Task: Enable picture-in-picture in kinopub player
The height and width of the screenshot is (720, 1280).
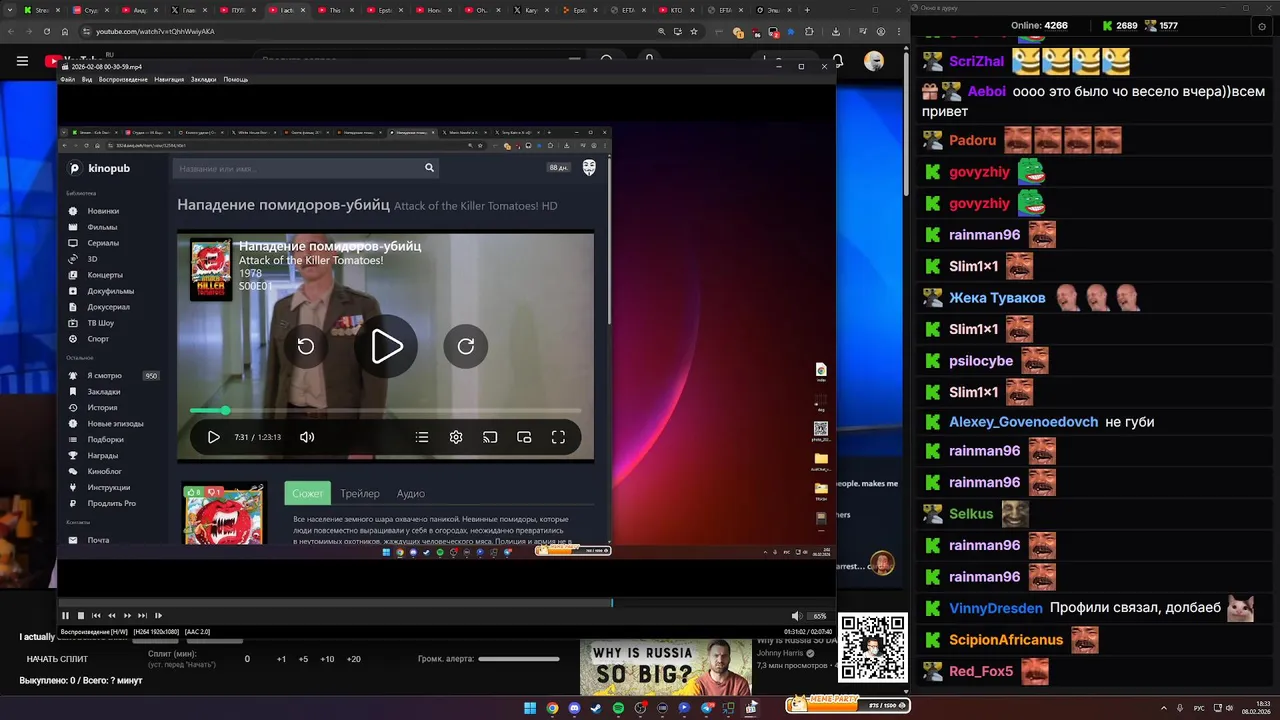Action: pyautogui.click(x=524, y=437)
